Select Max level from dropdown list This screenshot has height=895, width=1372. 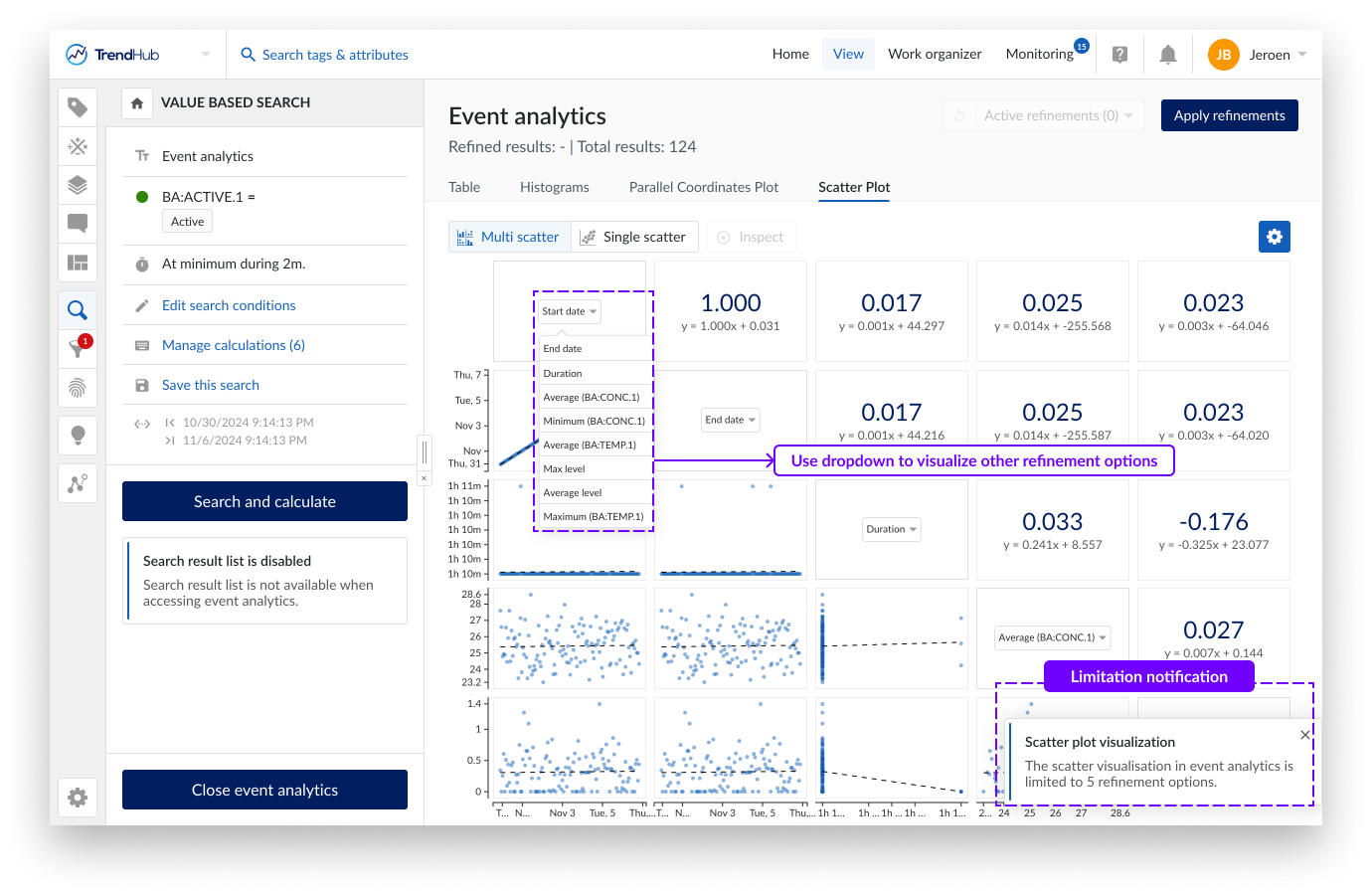pos(565,468)
